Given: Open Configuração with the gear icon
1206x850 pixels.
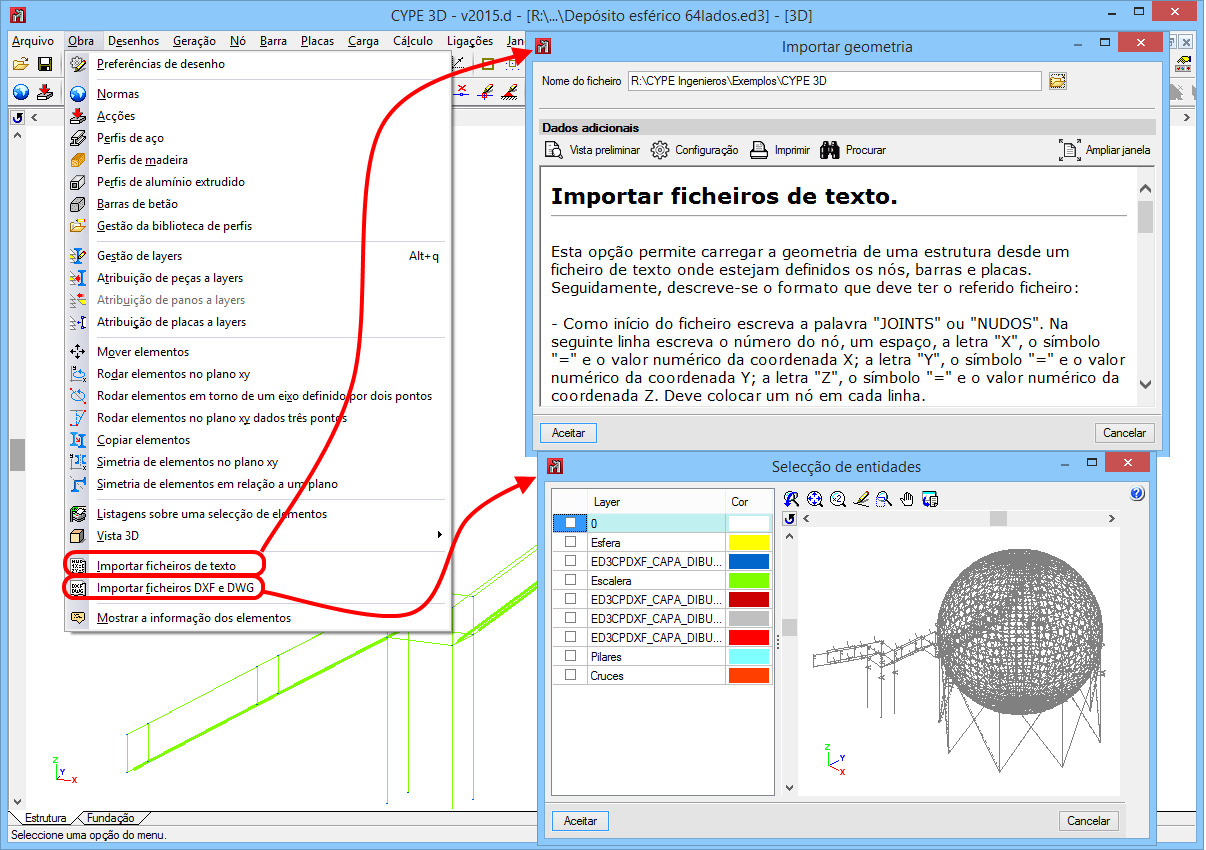Looking at the screenshot, I should click(x=659, y=150).
